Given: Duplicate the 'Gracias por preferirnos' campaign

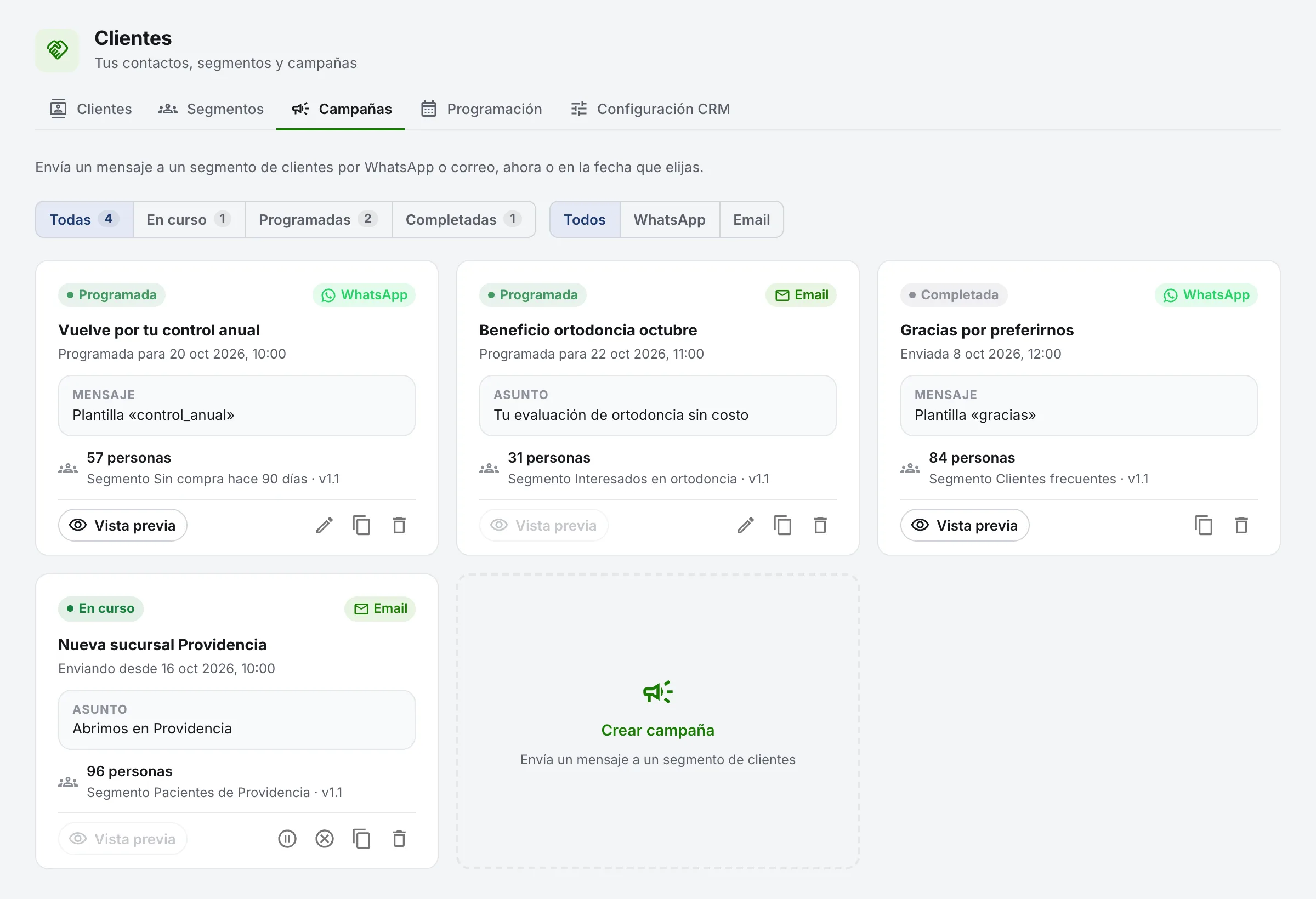Looking at the screenshot, I should [1204, 525].
